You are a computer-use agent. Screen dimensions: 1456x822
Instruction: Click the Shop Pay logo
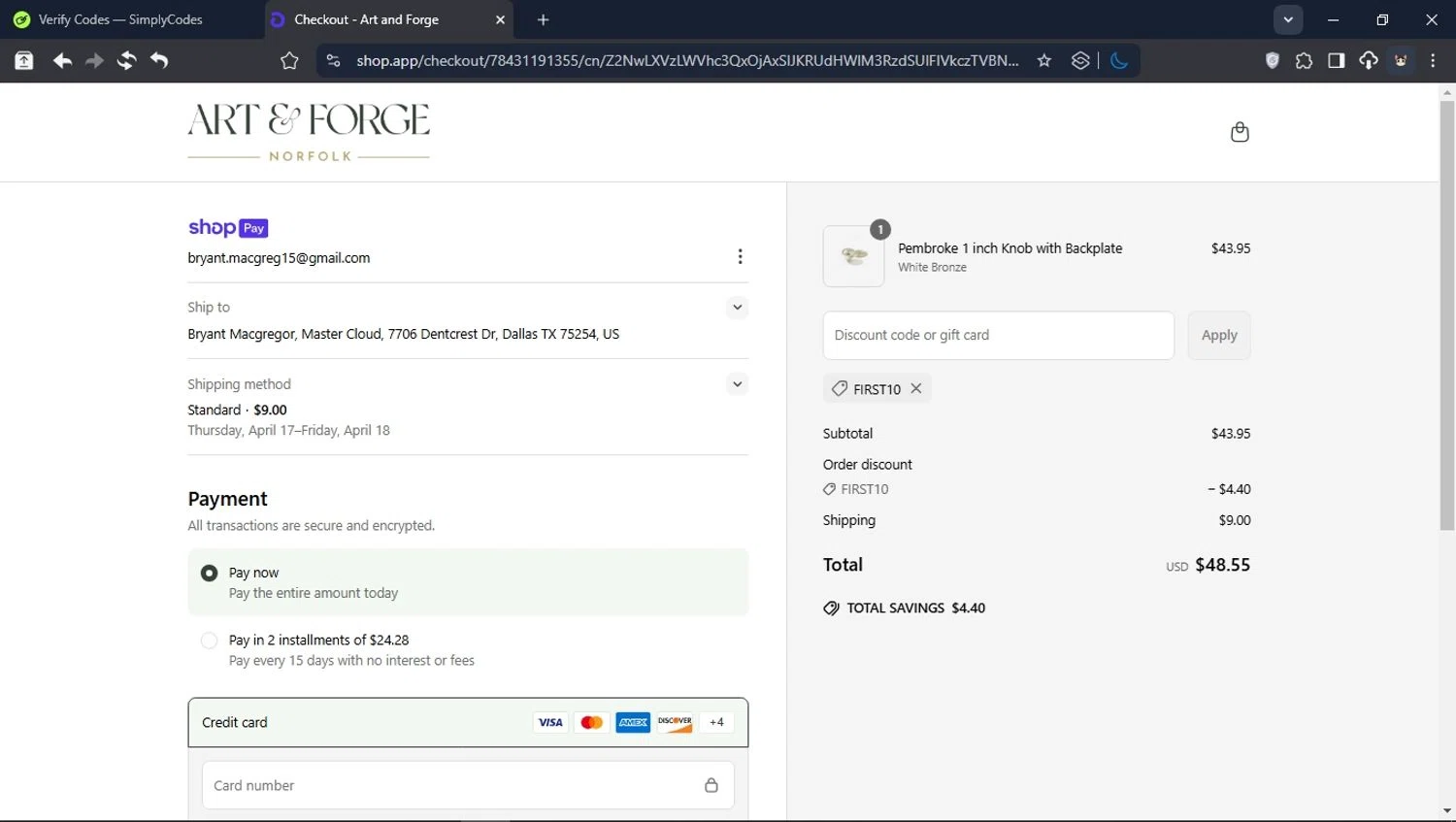pyautogui.click(x=228, y=228)
